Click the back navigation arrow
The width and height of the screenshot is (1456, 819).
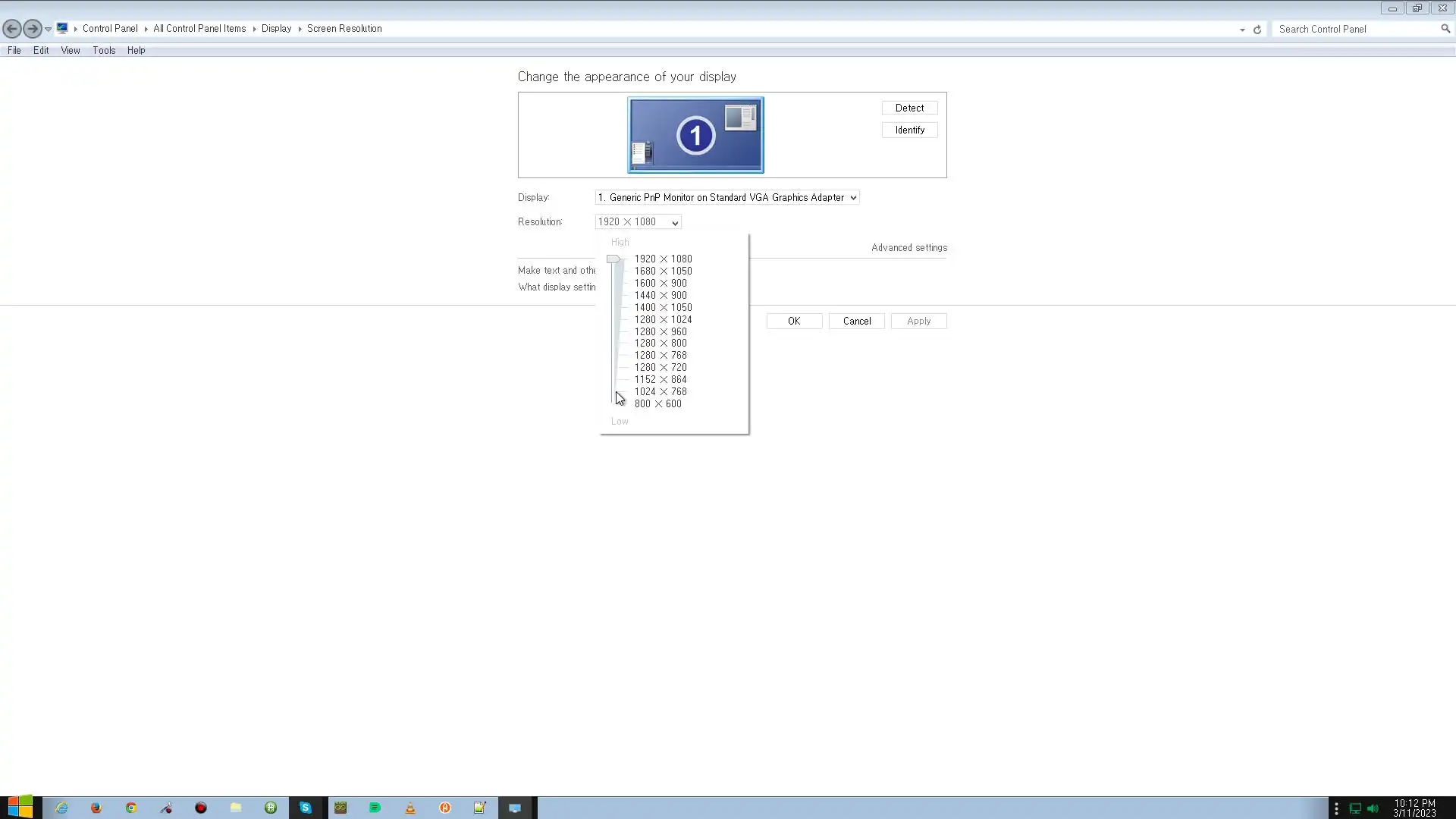click(x=12, y=29)
